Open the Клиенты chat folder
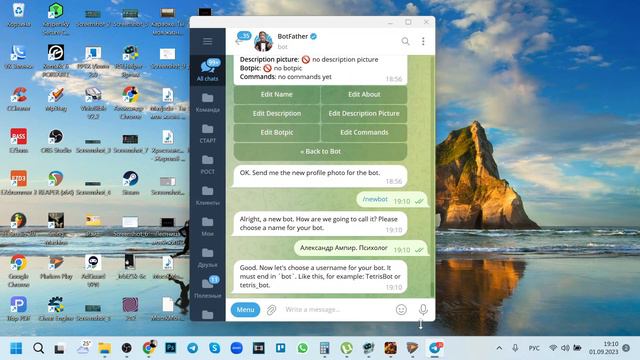640x360 pixels. point(207,195)
